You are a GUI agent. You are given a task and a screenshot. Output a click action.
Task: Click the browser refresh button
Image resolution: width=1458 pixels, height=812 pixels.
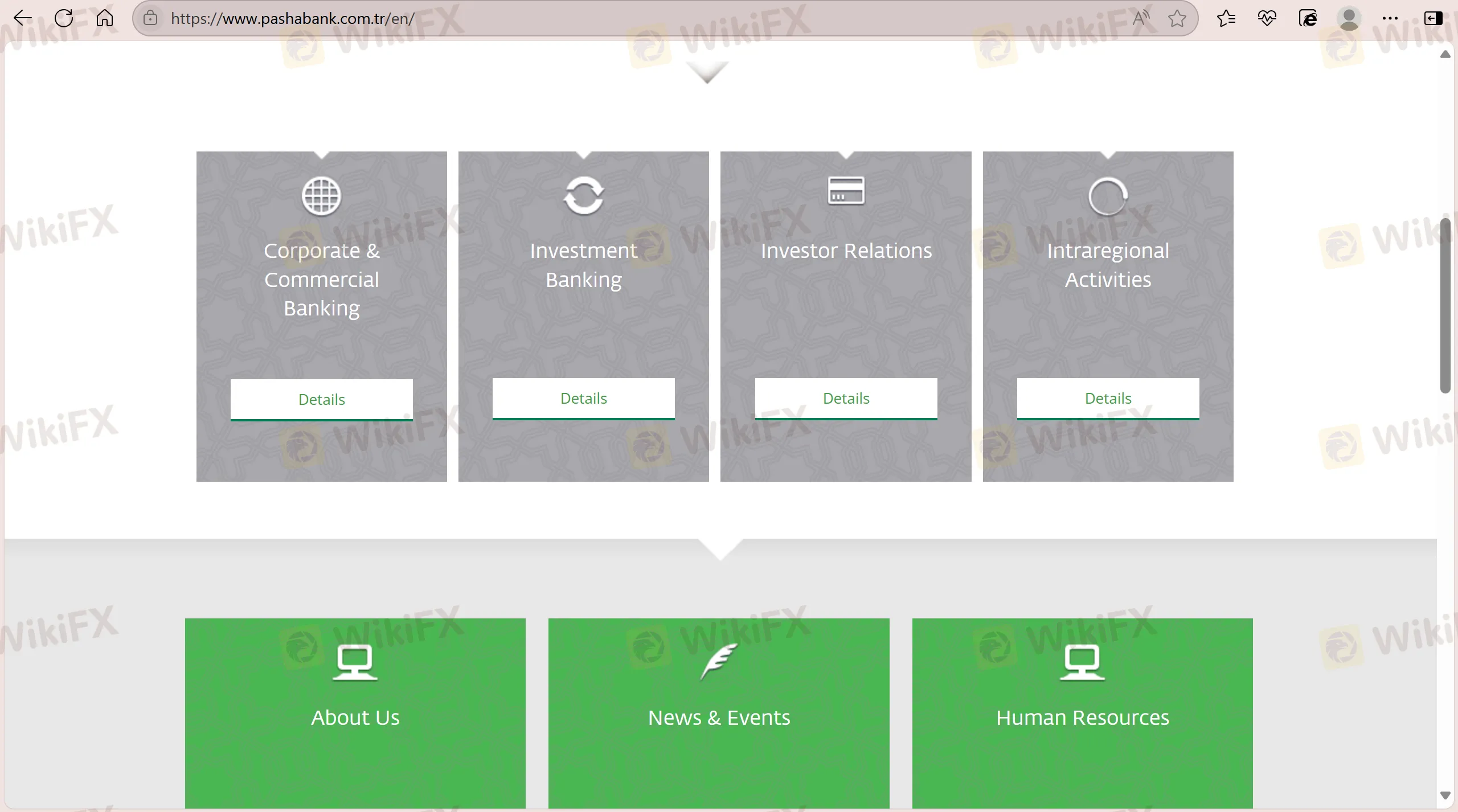(64, 18)
